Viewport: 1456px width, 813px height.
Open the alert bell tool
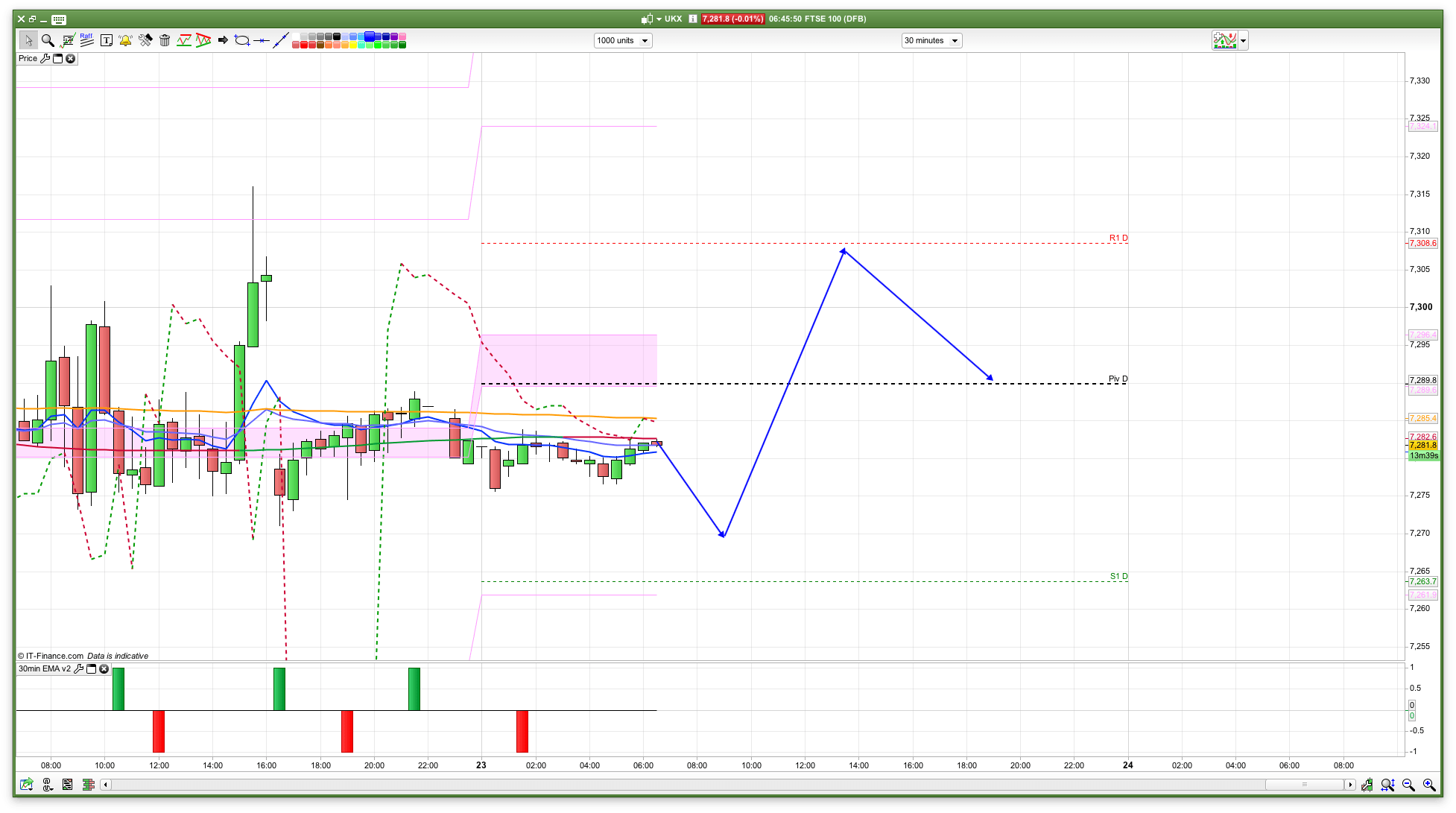click(125, 40)
